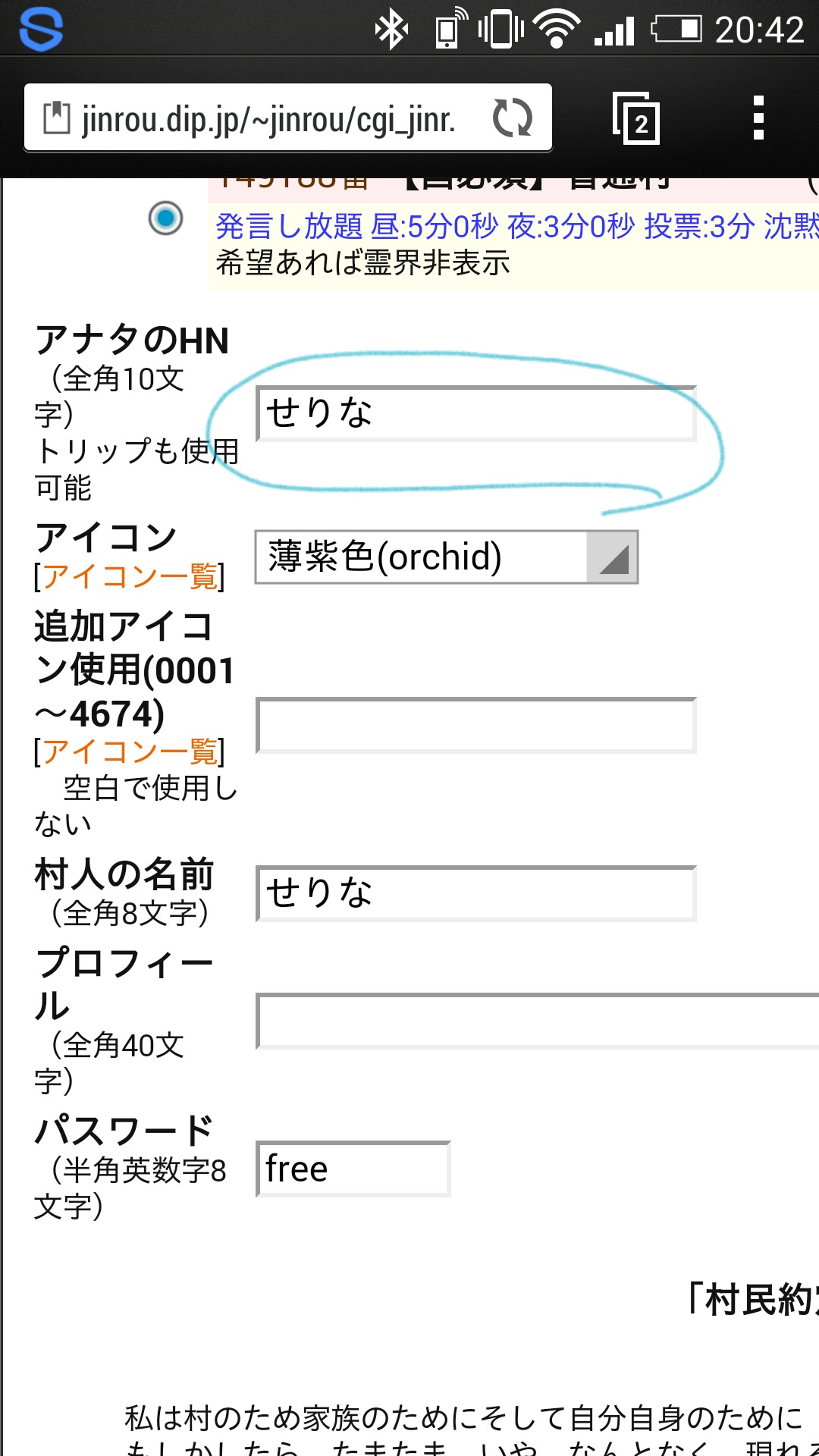Tap the Bluetooth status icon
Screen dimensions: 819x1456
[x=392, y=30]
